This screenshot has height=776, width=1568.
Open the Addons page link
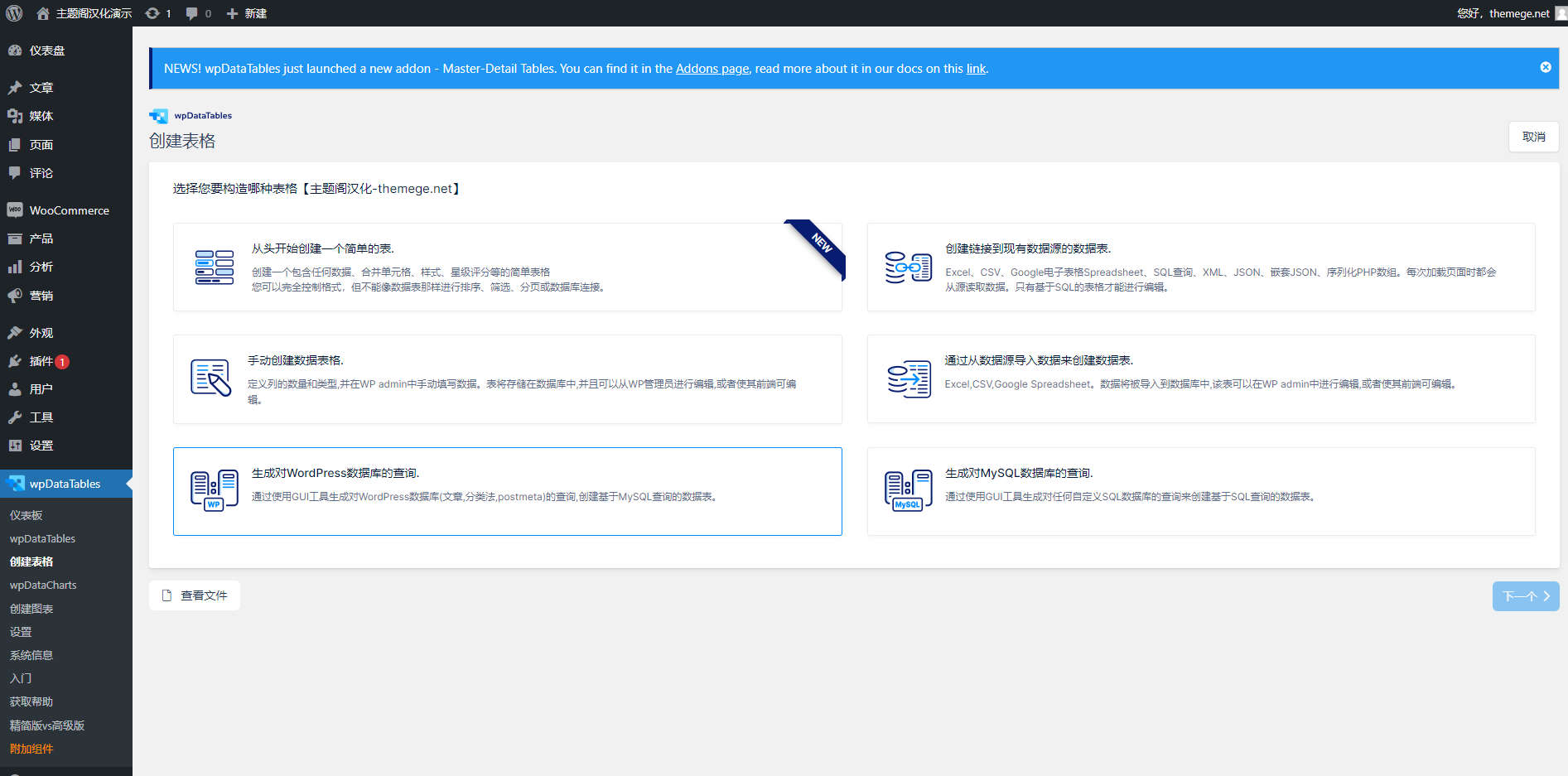pos(712,69)
